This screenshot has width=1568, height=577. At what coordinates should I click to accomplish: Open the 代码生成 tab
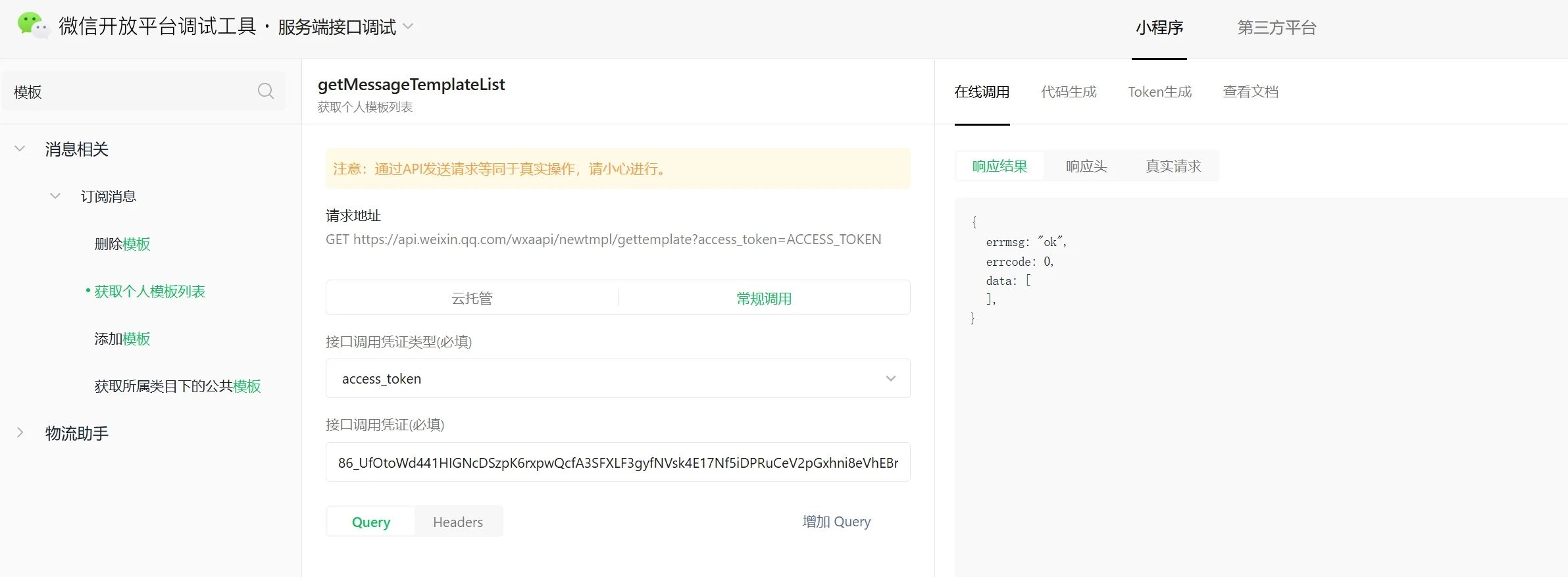[1069, 92]
